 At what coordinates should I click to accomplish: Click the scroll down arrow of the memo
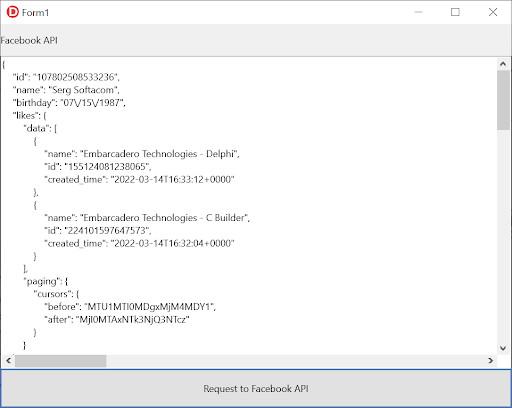pos(503,348)
